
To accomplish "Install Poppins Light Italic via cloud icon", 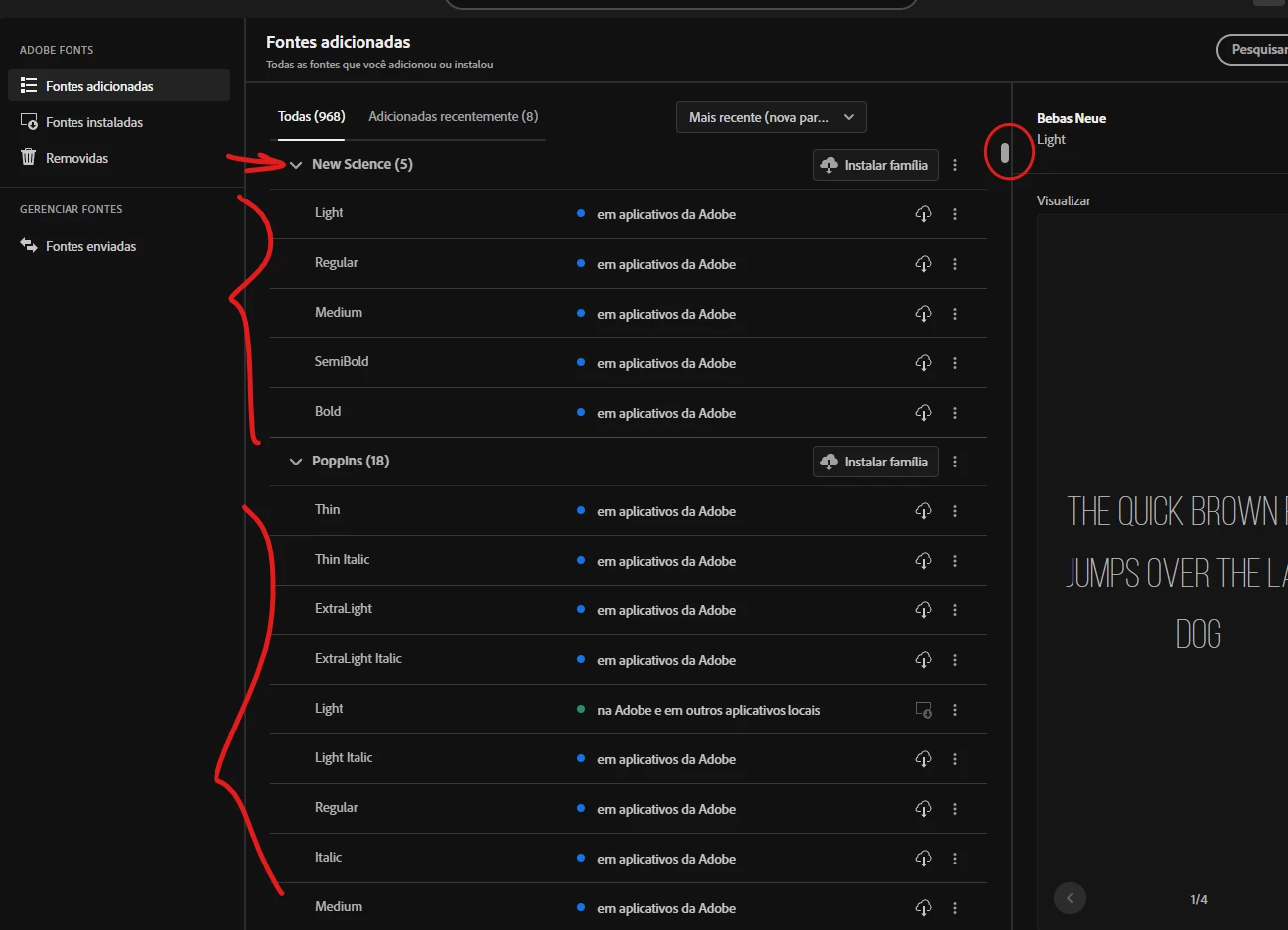I will [x=924, y=759].
